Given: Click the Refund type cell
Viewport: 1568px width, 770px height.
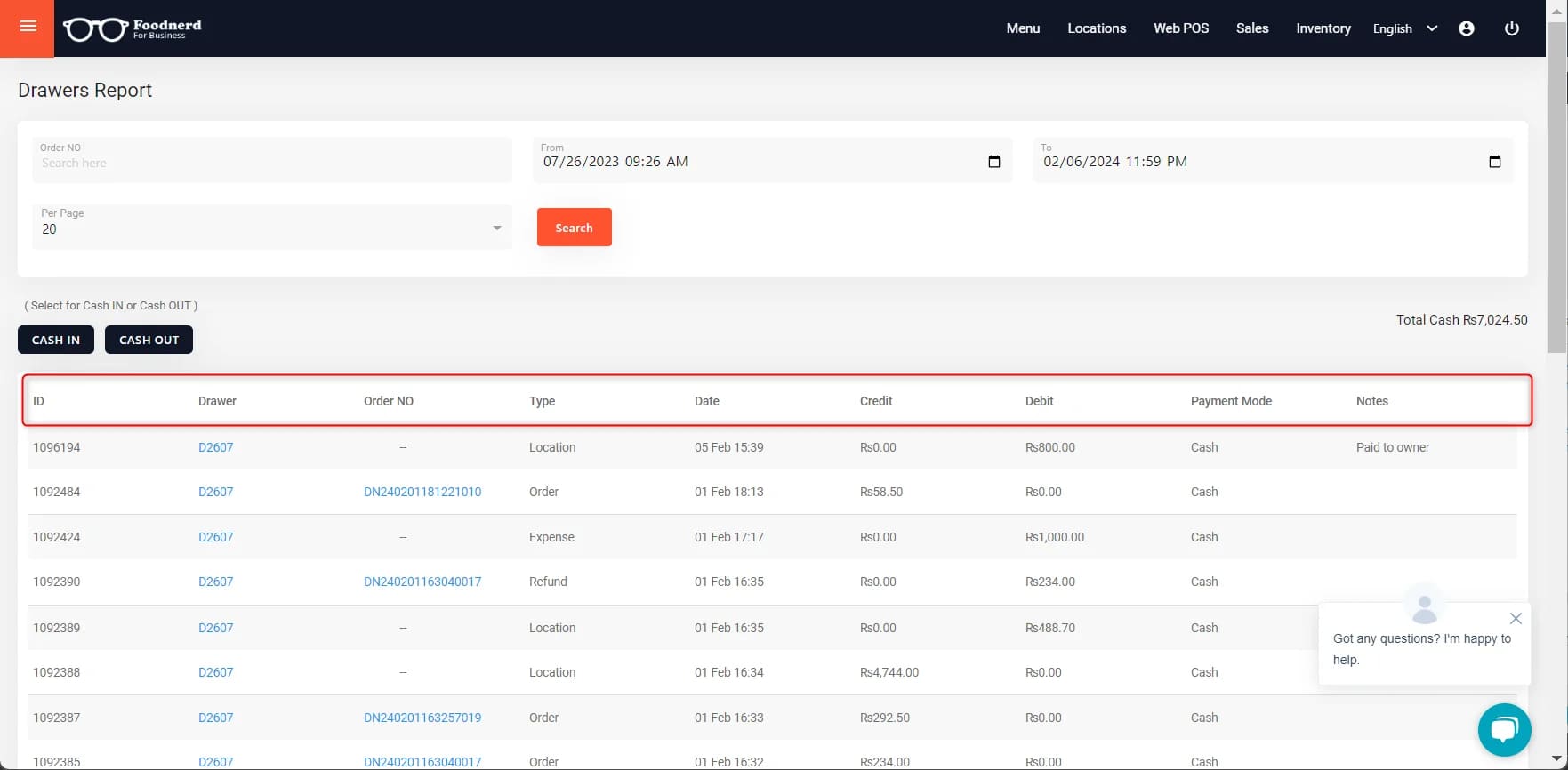Looking at the screenshot, I should (x=548, y=582).
